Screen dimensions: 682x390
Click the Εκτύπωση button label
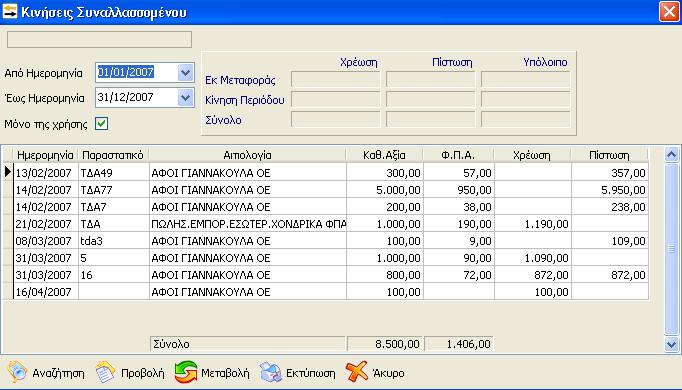tap(311, 373)
